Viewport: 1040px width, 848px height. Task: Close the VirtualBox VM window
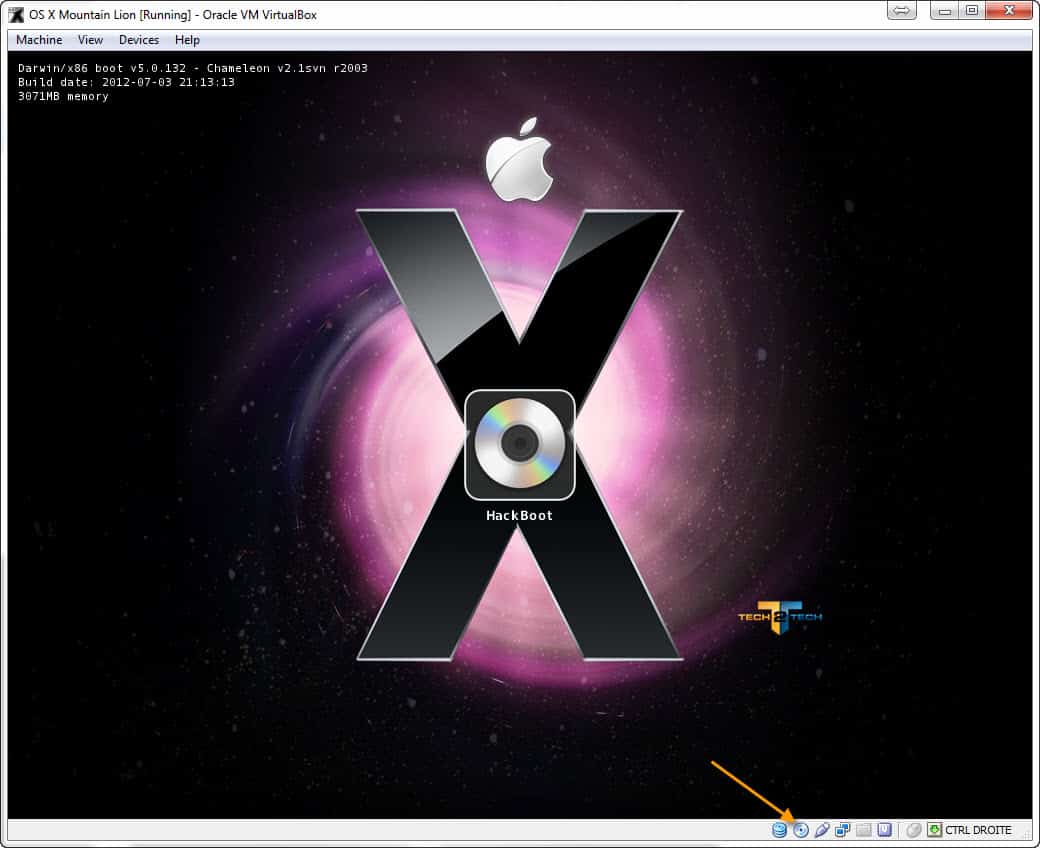click(x=1009, y=11)
